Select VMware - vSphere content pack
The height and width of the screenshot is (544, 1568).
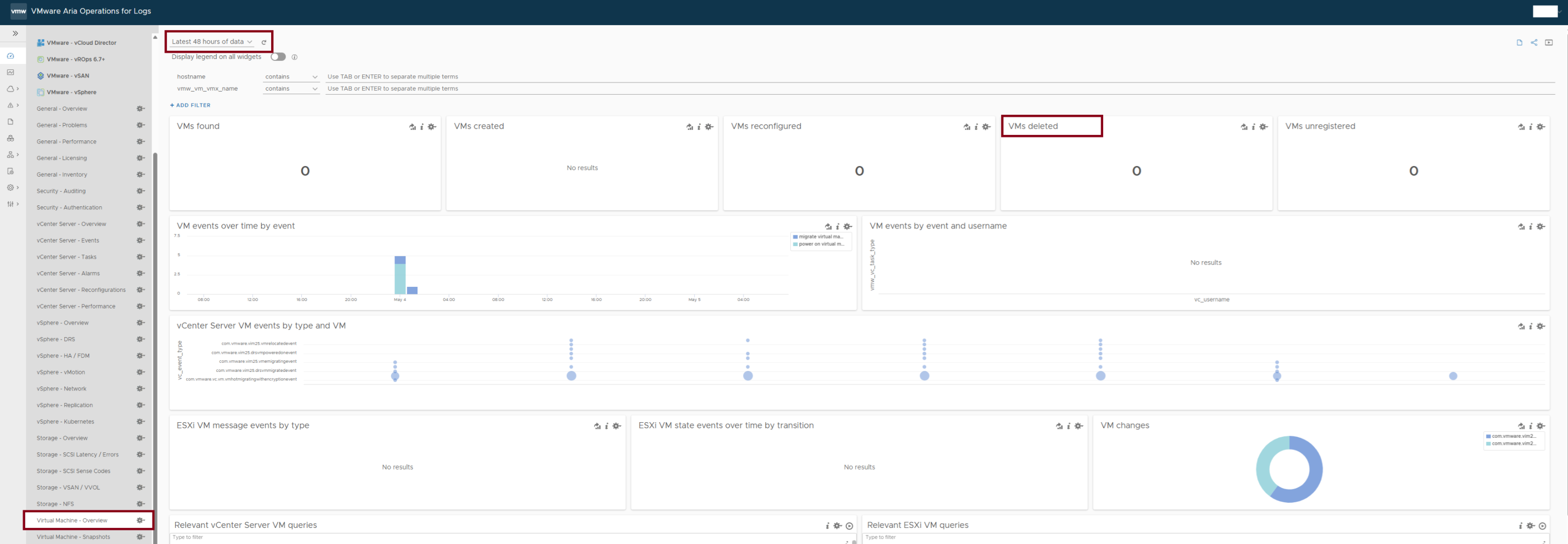coord(66,92)
